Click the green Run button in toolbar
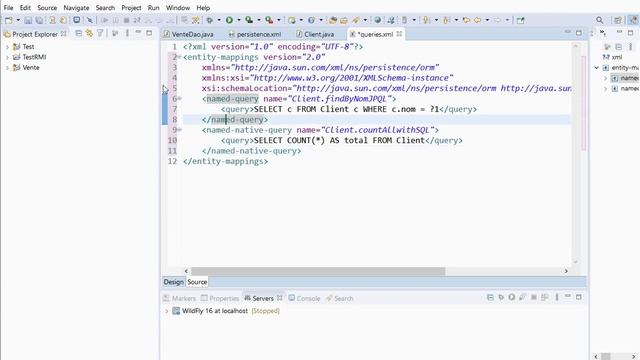The height and width of the screenshot is (360, 640). point(229,20)
